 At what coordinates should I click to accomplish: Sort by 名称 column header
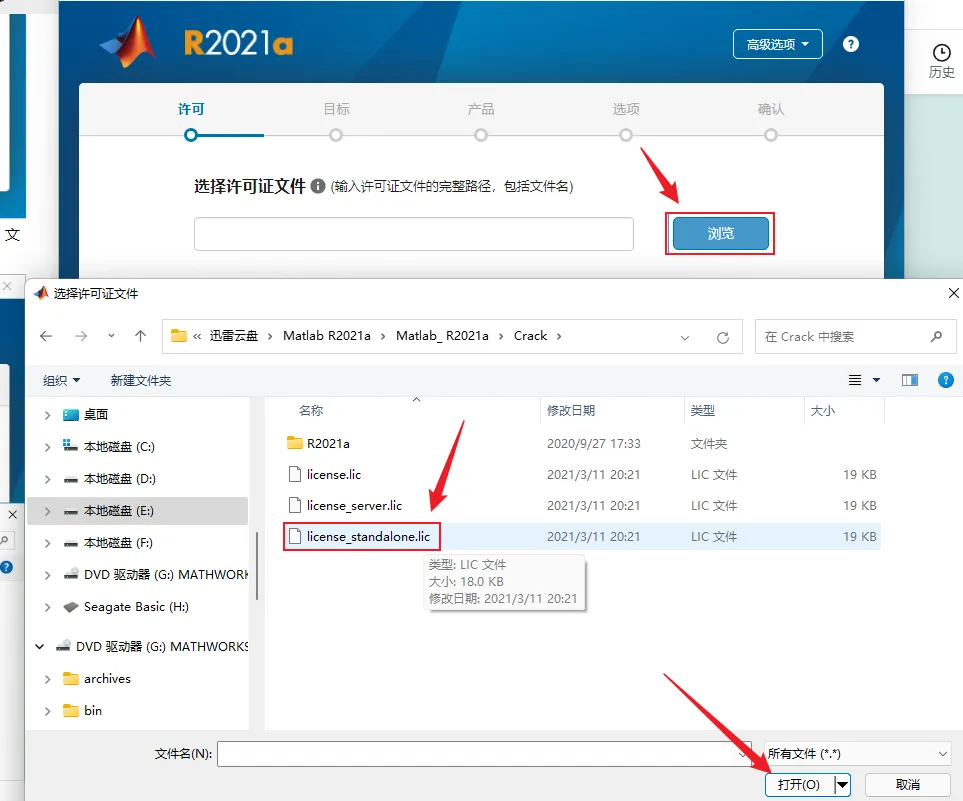[311, 410]
